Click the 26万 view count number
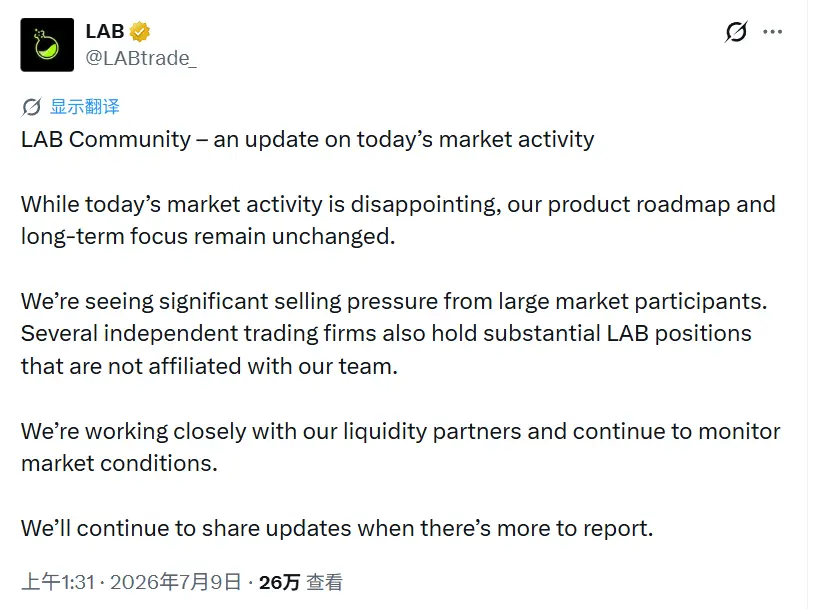This screenshot has width=822, height=609. (x=279, y=582)
